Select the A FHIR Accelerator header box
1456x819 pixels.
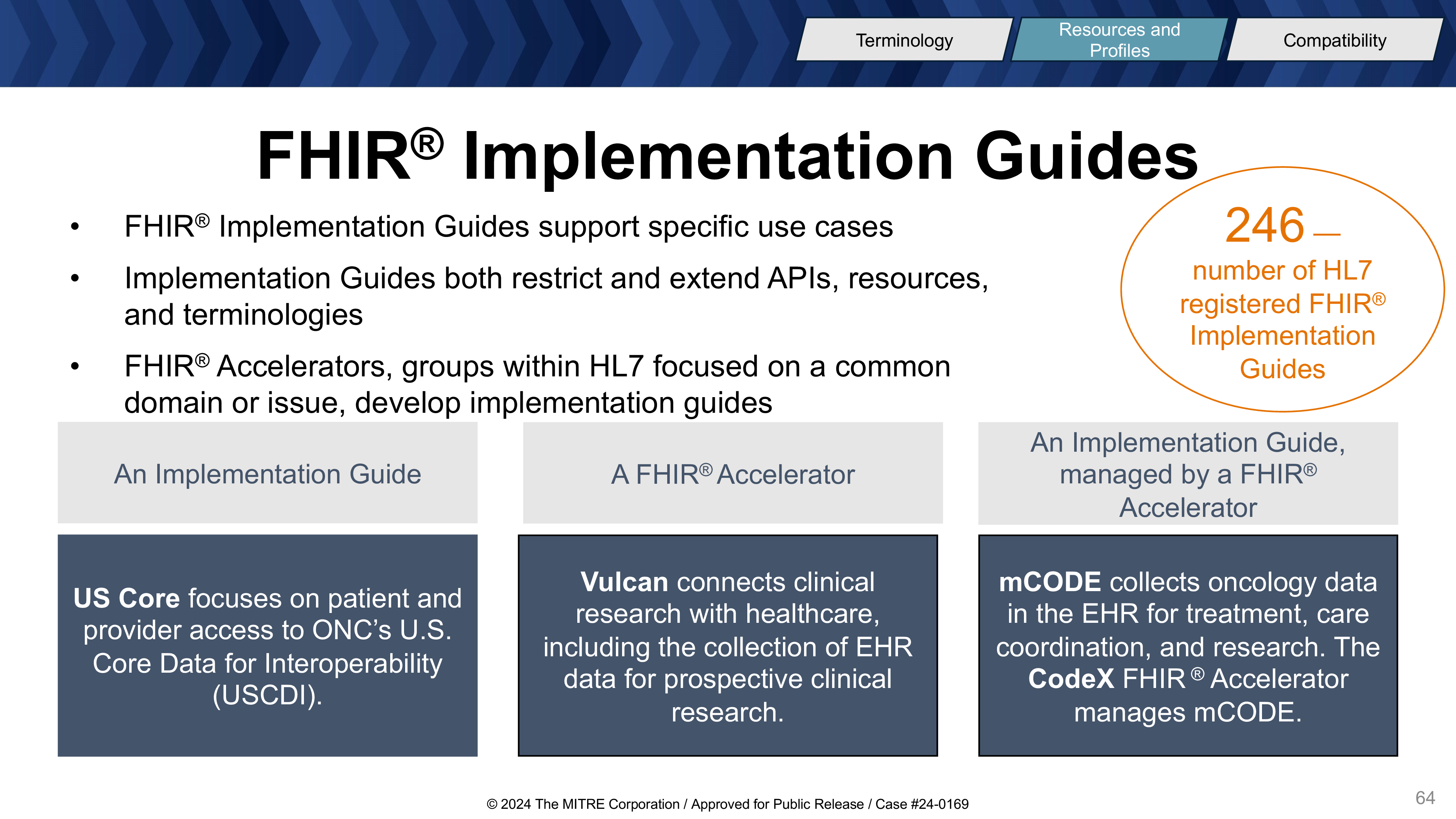tap(732, 473)
